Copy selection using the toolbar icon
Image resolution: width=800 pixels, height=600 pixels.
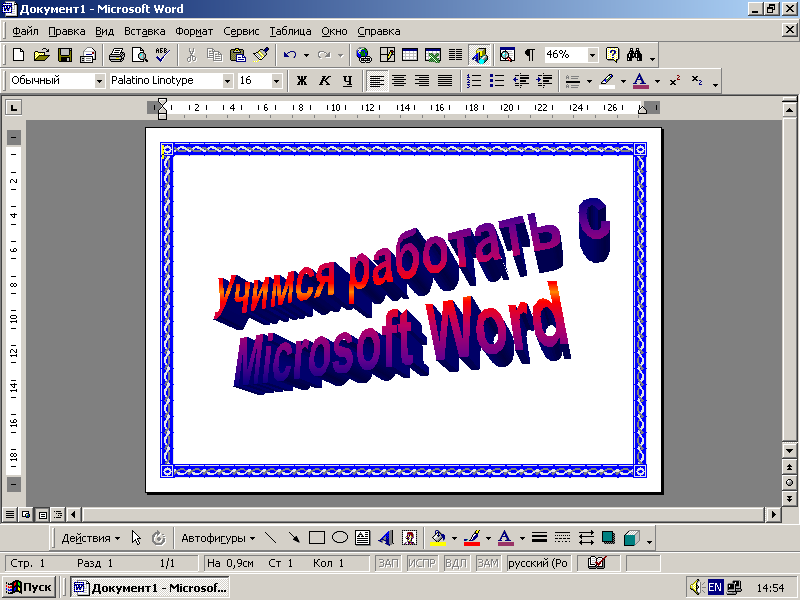pos(214,55)
